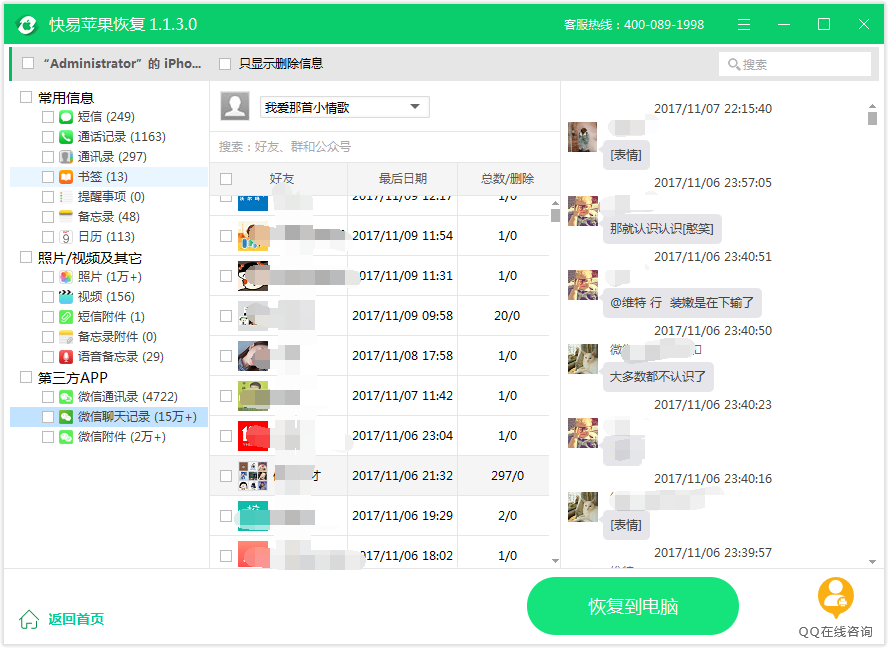Open the avatar of the 2017/11/07 22:15:40 message

coord(582,137)
